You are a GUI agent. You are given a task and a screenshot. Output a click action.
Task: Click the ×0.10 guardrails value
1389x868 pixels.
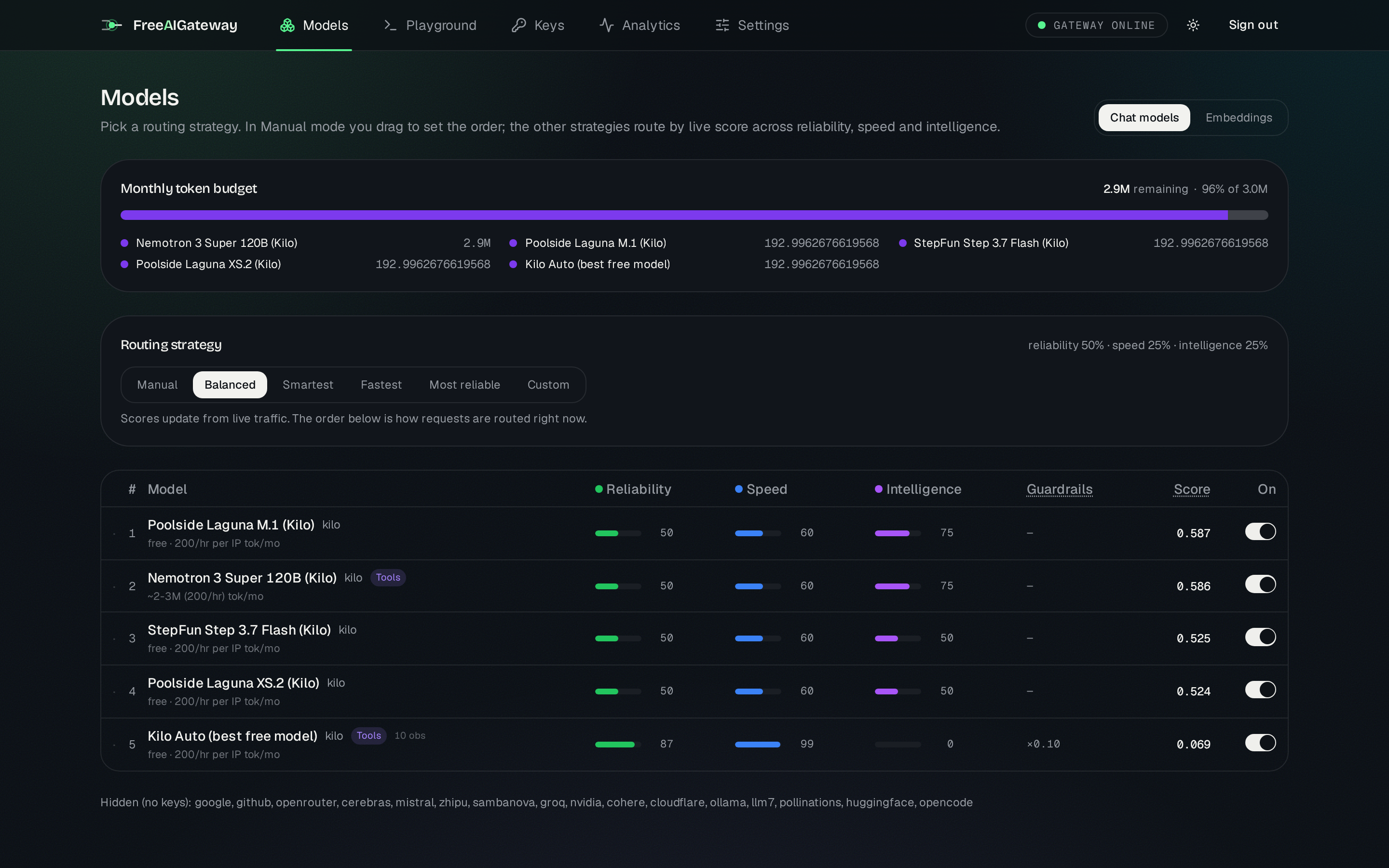tap(1043, 744)
